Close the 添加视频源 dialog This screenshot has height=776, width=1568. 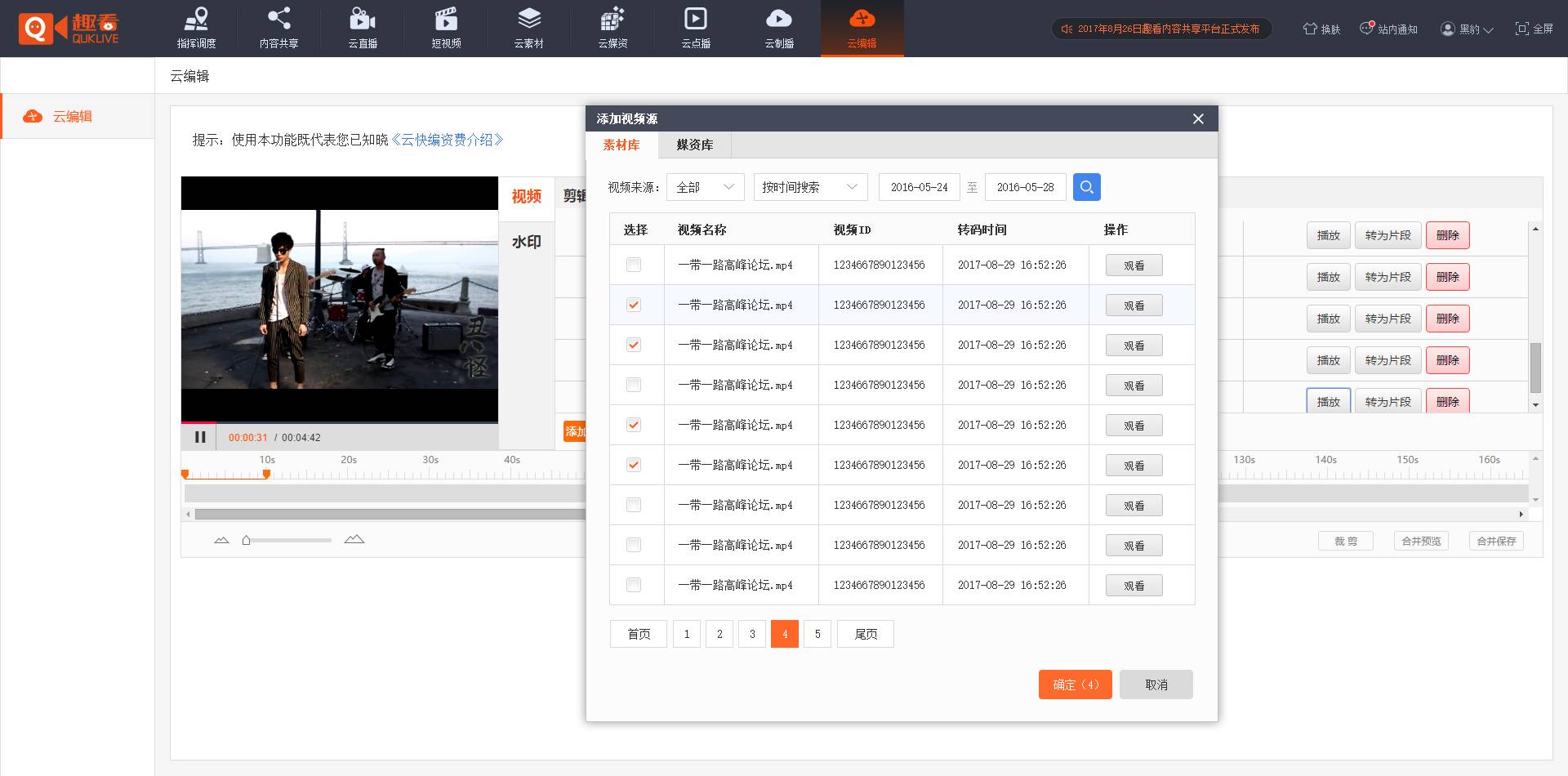click(1198, 119)
